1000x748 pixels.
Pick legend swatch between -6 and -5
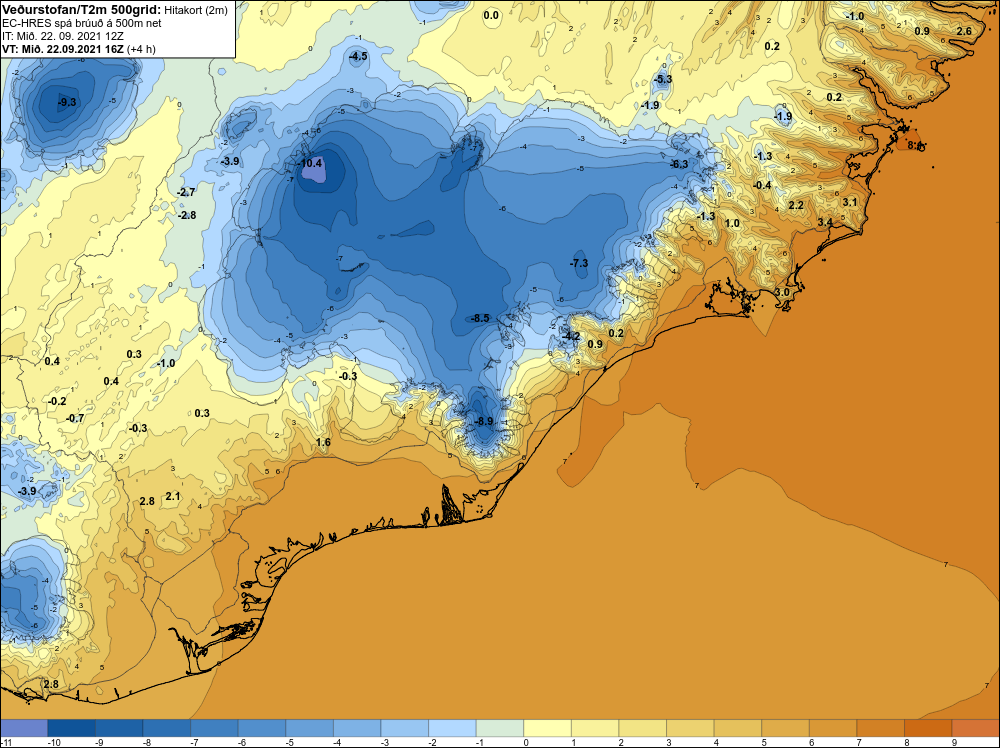coord(261,728)
